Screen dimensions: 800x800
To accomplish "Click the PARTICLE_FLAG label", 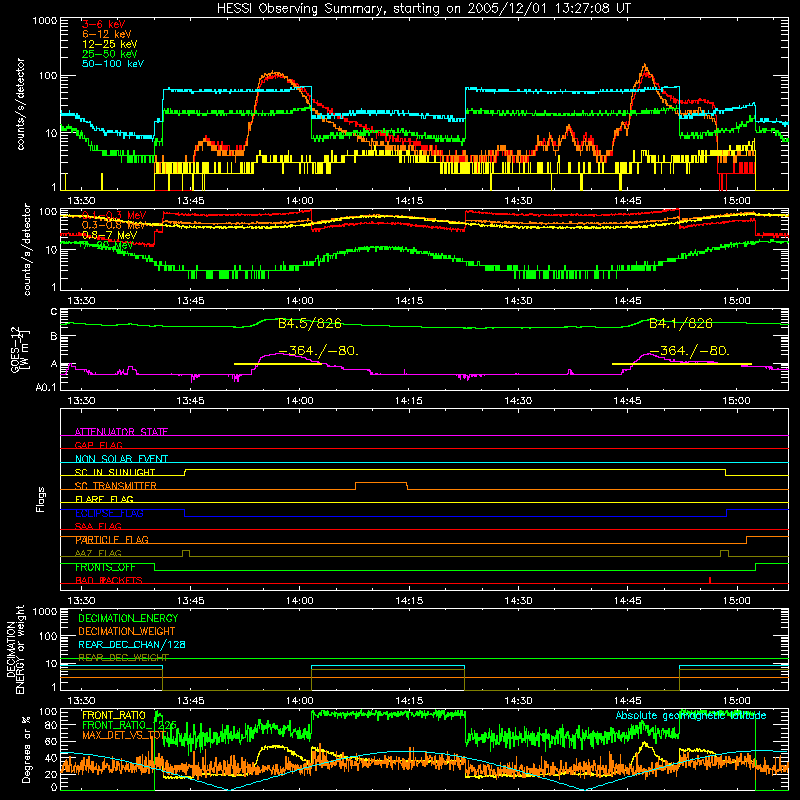I will tap(112, 540).
